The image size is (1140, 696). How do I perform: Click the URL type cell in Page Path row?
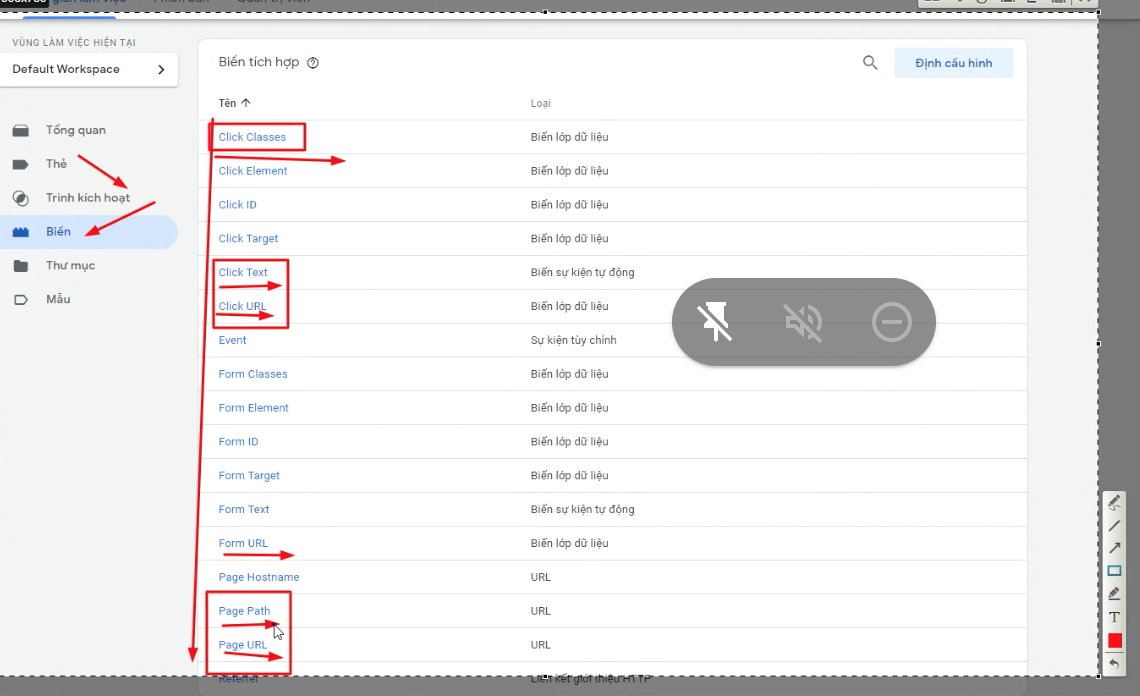pyautogui.click(x=540, y=611)
